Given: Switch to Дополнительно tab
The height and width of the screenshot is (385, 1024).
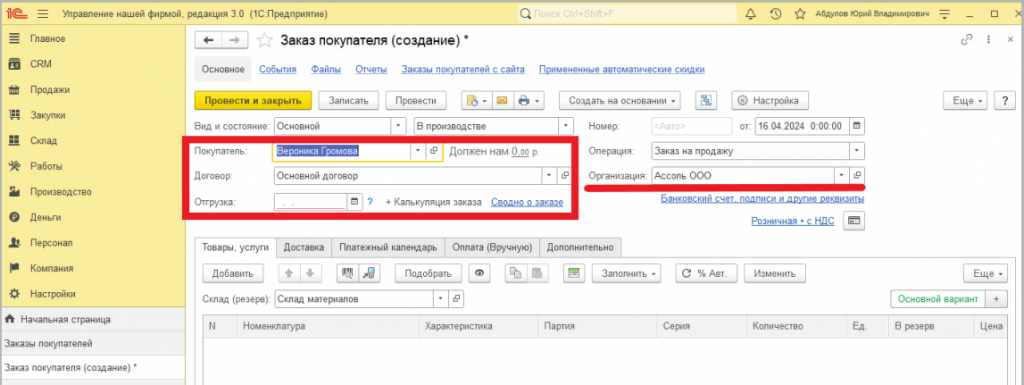Looking at the screenshot, I should [581, 247].
